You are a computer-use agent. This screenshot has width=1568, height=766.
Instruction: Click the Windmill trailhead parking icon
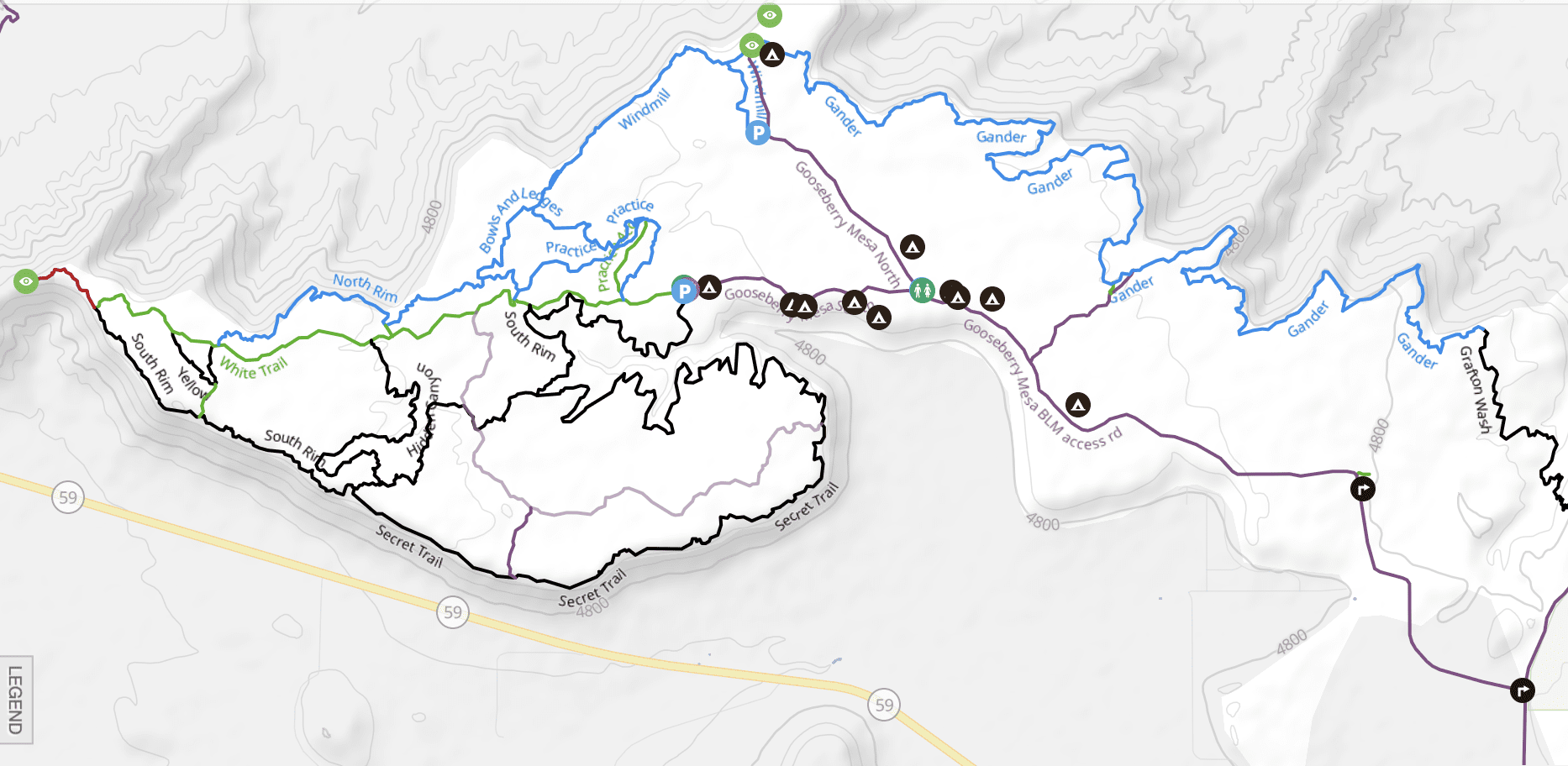[758, 132]
